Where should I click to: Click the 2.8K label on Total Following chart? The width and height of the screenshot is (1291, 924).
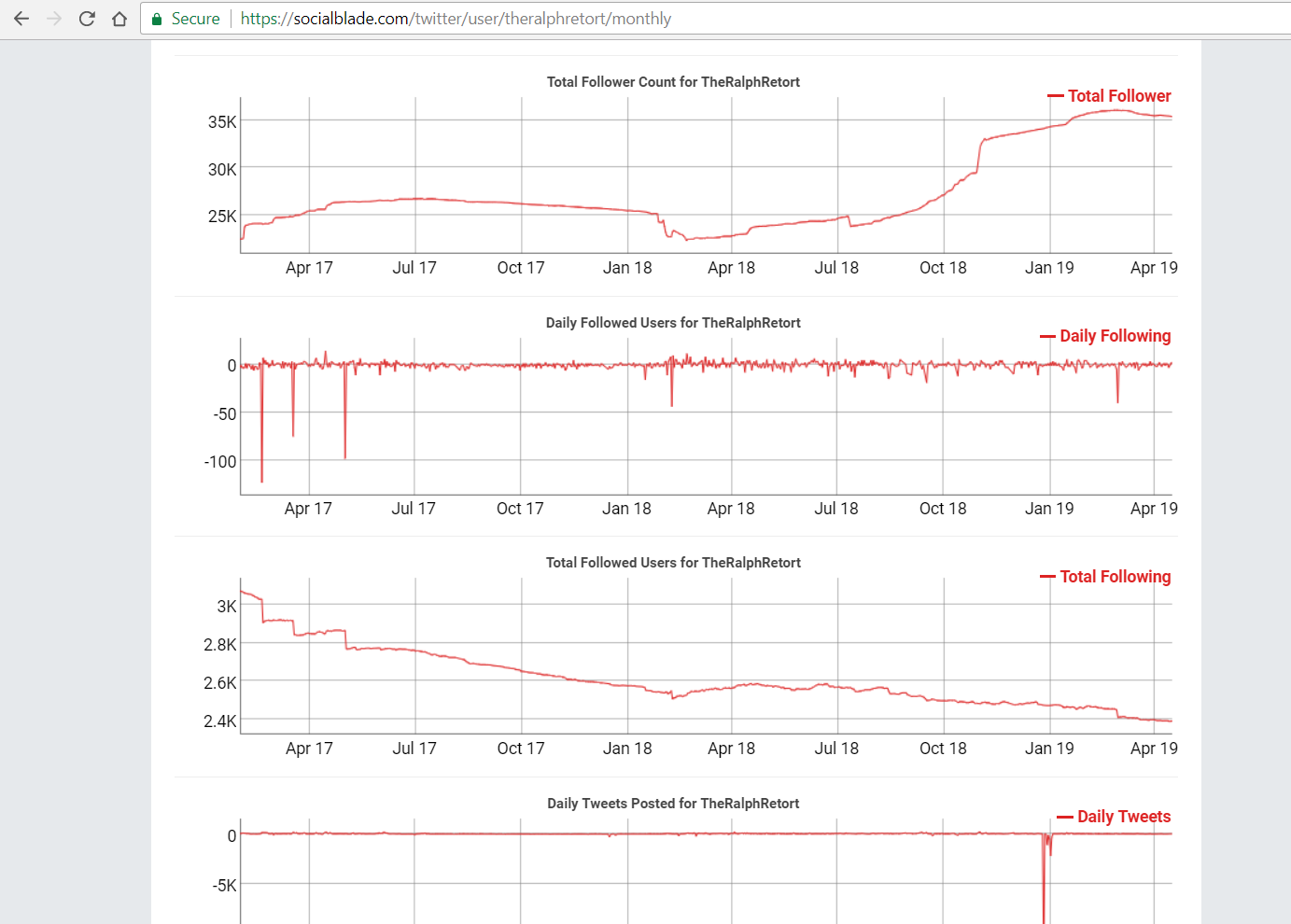tap(220, 644)
